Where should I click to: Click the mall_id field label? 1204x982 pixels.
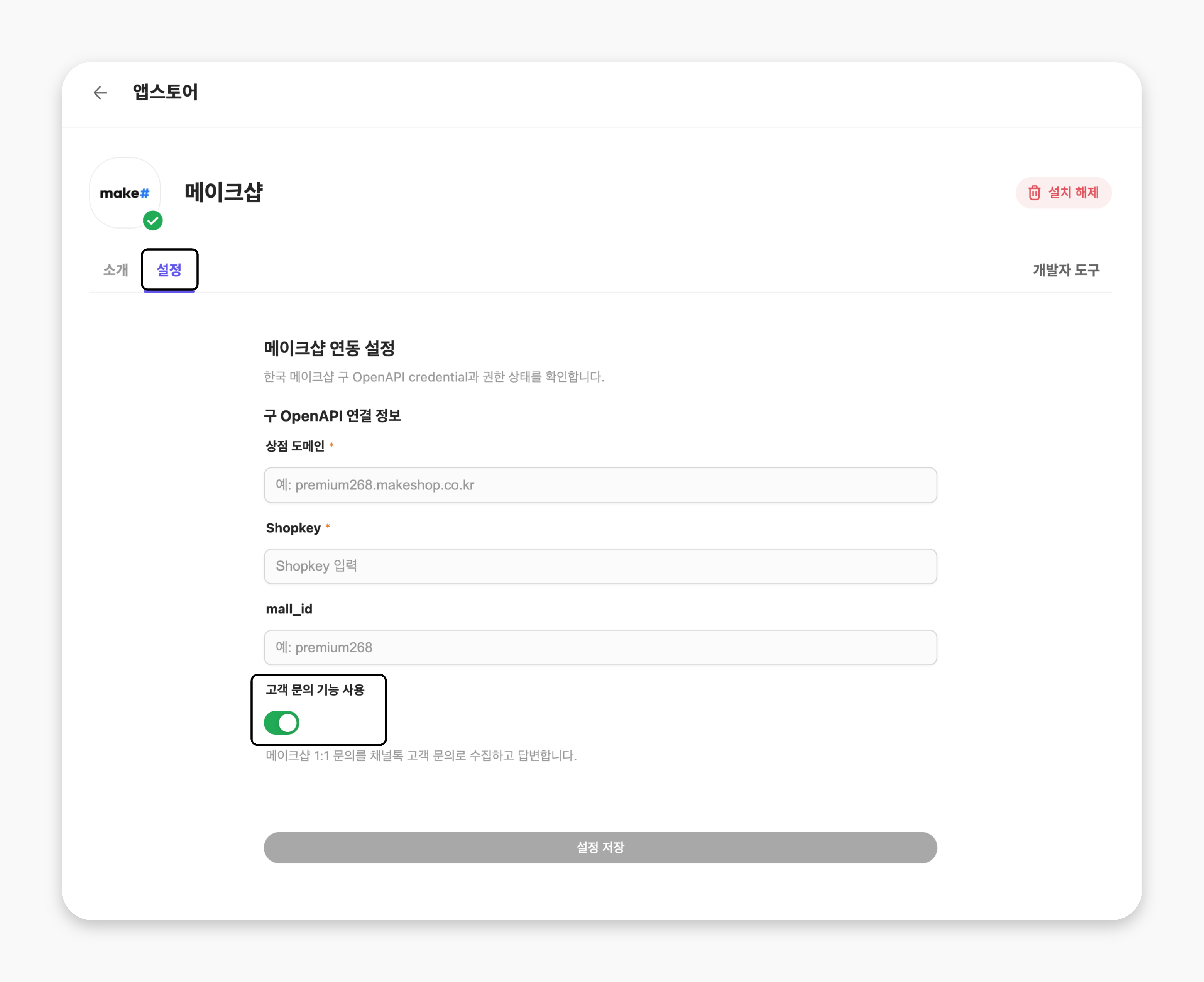(289, 609)
